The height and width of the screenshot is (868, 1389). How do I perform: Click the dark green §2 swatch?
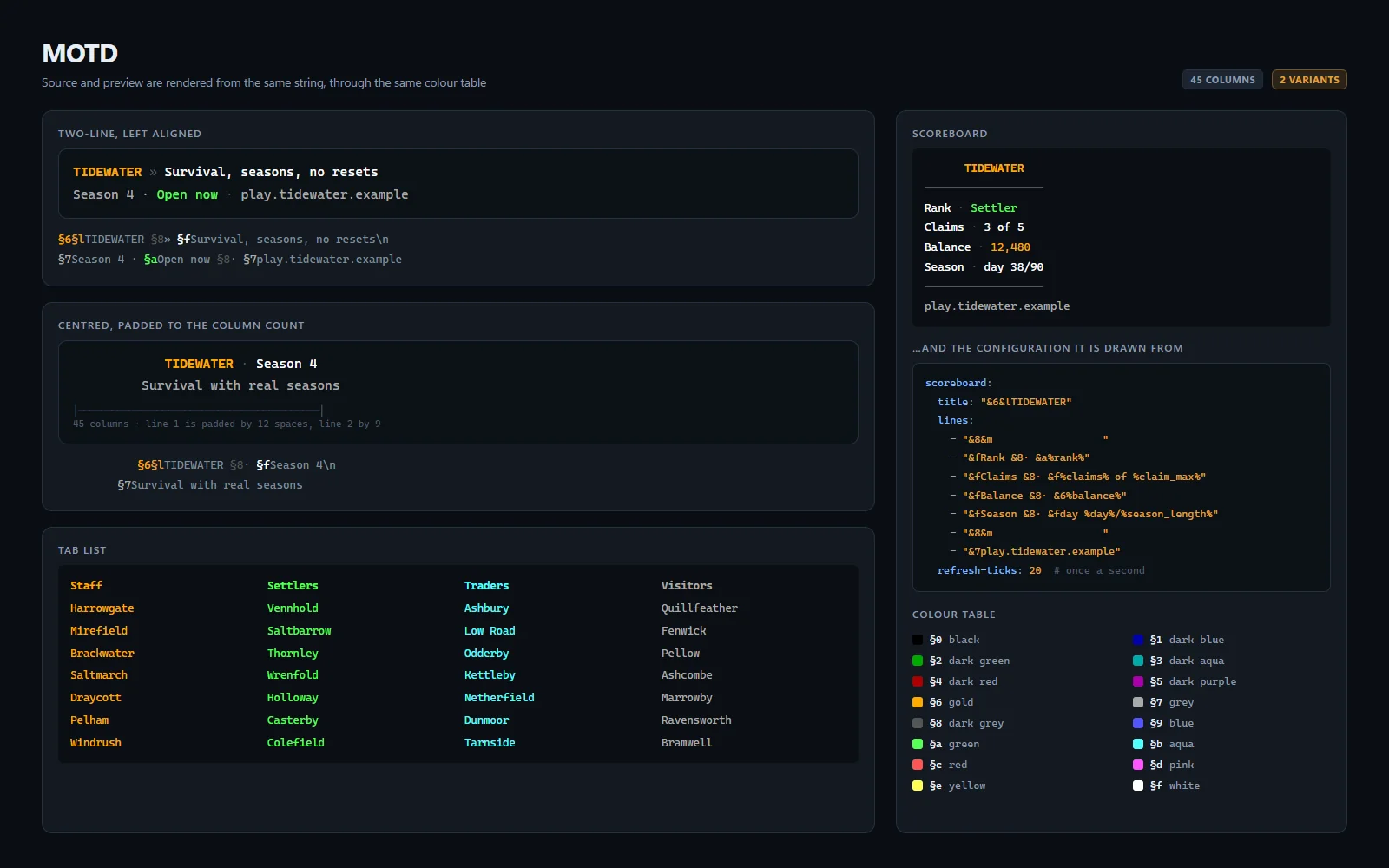918,661
